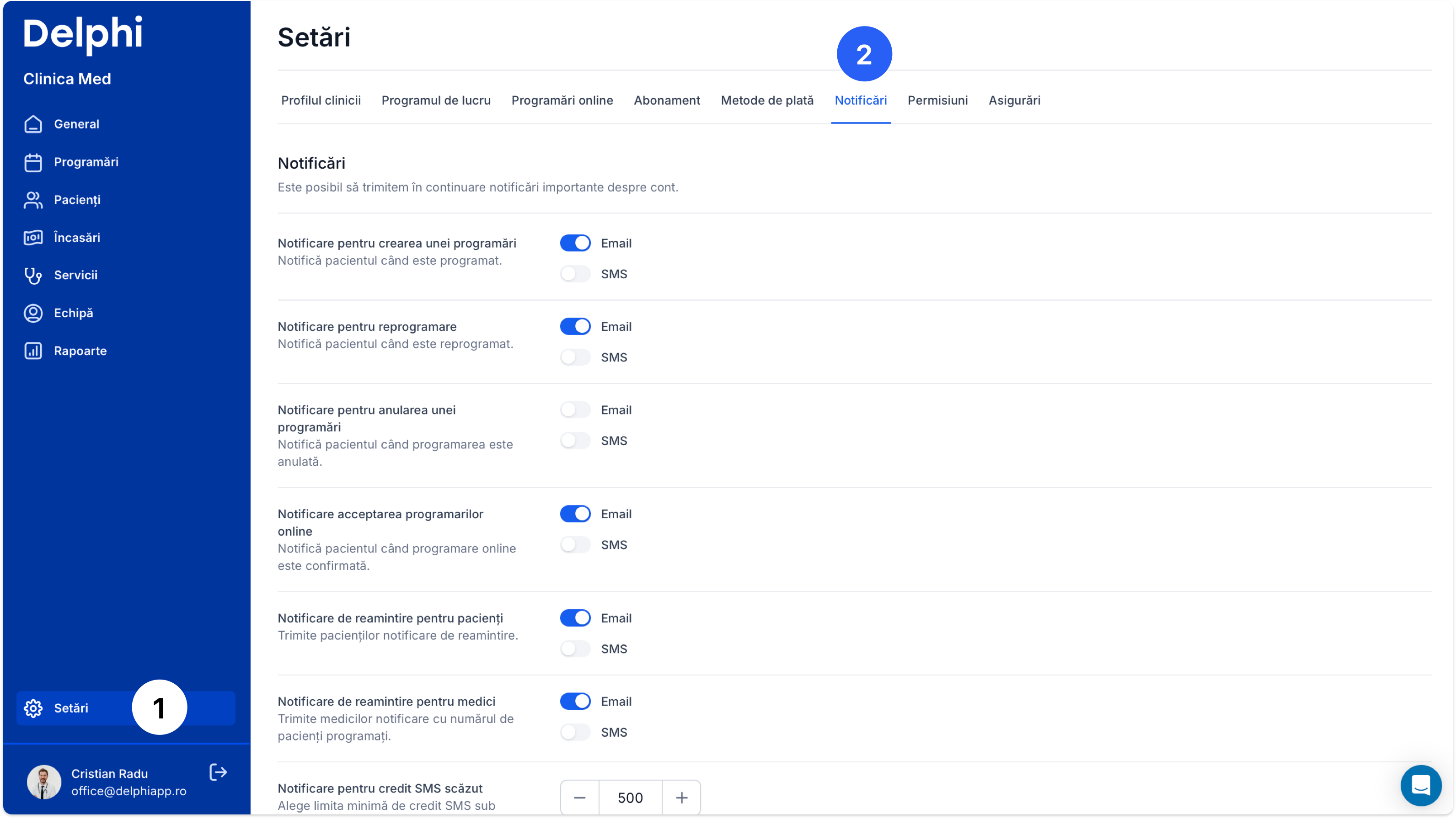The height and width of the screenshot is (819, 1456).
Task: Click the logout arrow icon
Action: click(x=218, y=772)
